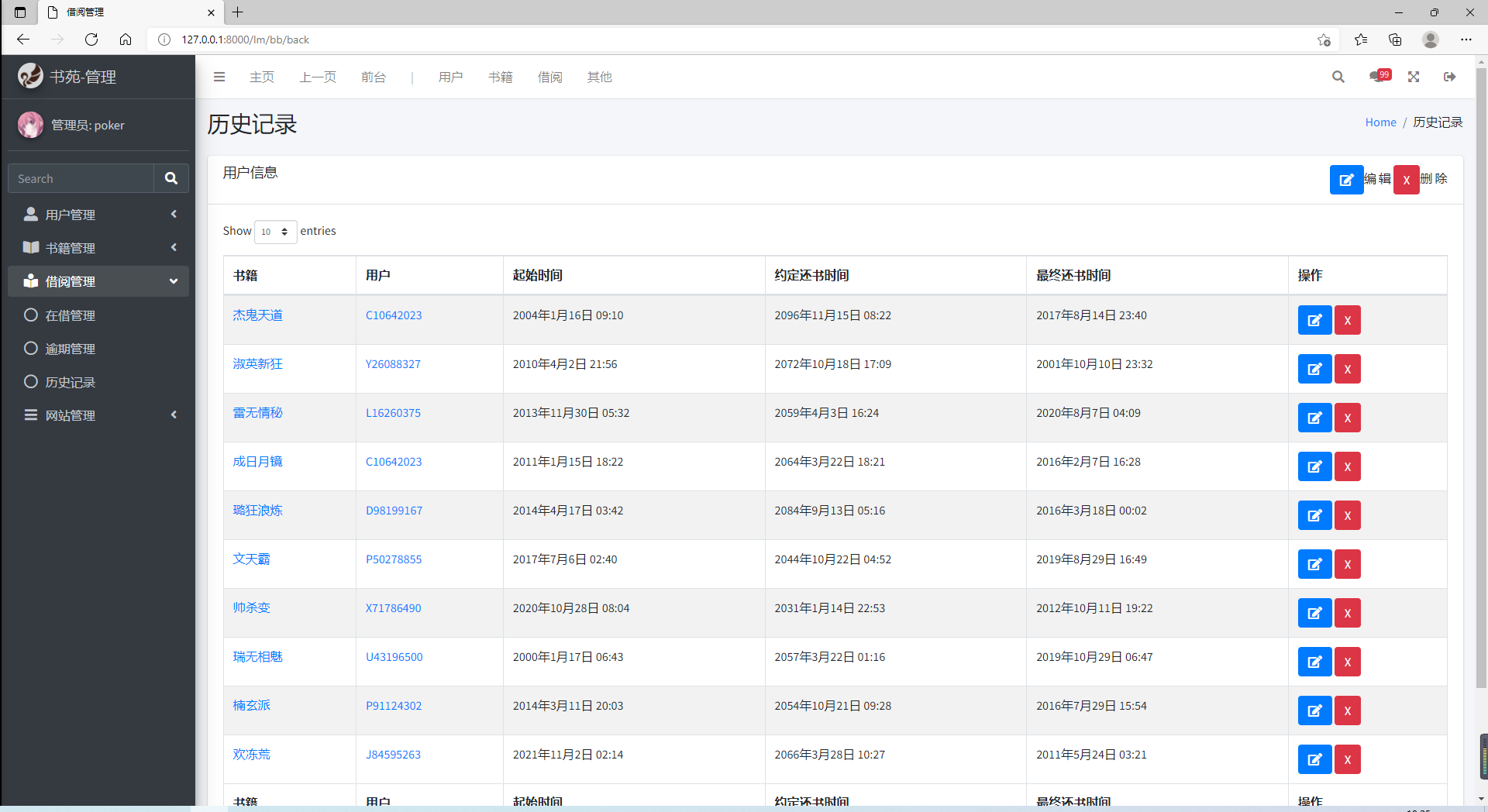1488x812 pixels.
Task: Delete the 杰鬼天道 record
Action: pyautogui.click(x=1347, y=320)
